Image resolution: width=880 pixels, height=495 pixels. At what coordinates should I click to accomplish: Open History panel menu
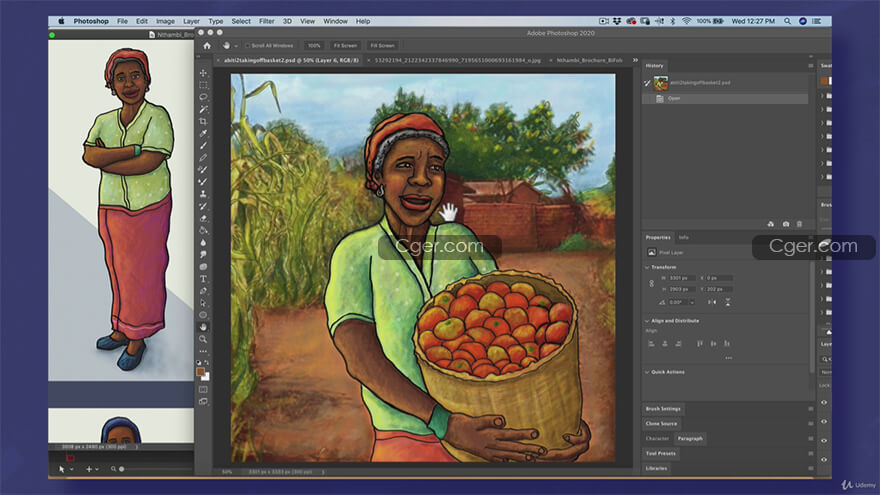tap(810, 66)
